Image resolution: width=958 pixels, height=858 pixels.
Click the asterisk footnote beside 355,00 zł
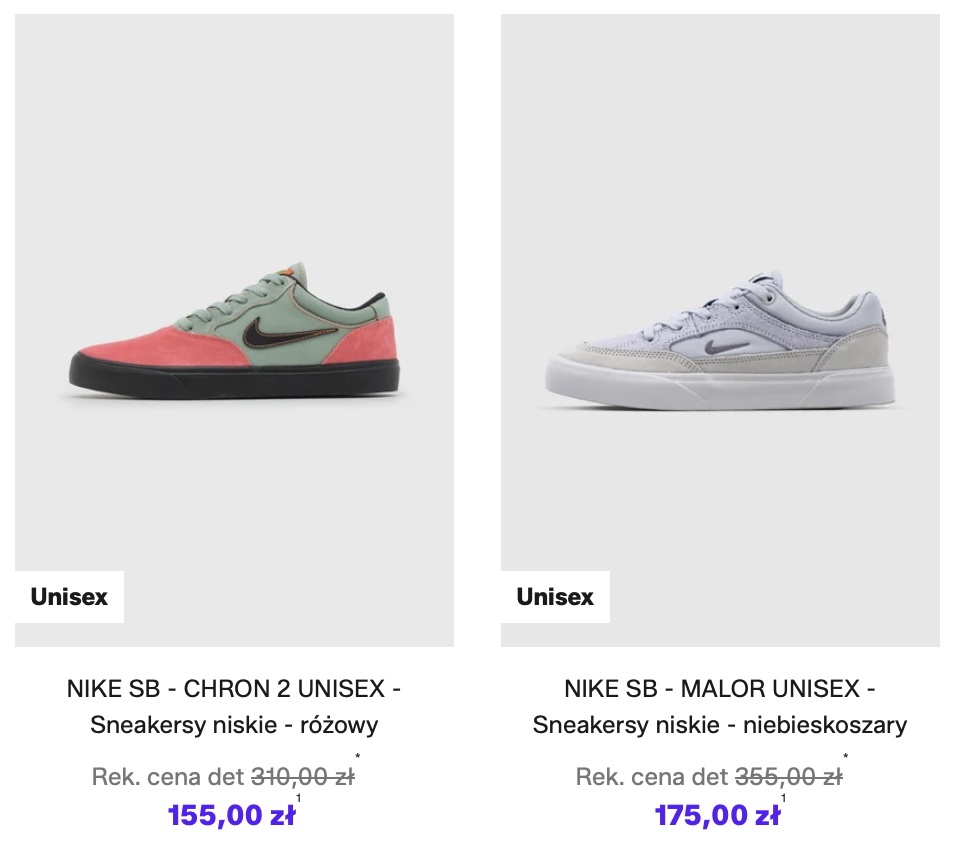tap(846, 758)
